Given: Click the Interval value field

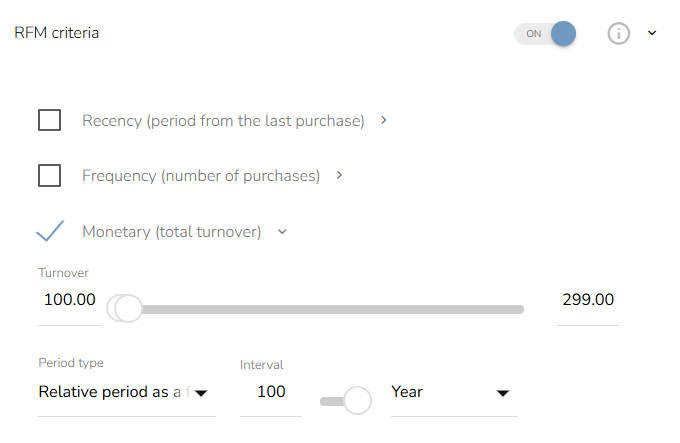Looking at the screenshot, I should (271, 392).
